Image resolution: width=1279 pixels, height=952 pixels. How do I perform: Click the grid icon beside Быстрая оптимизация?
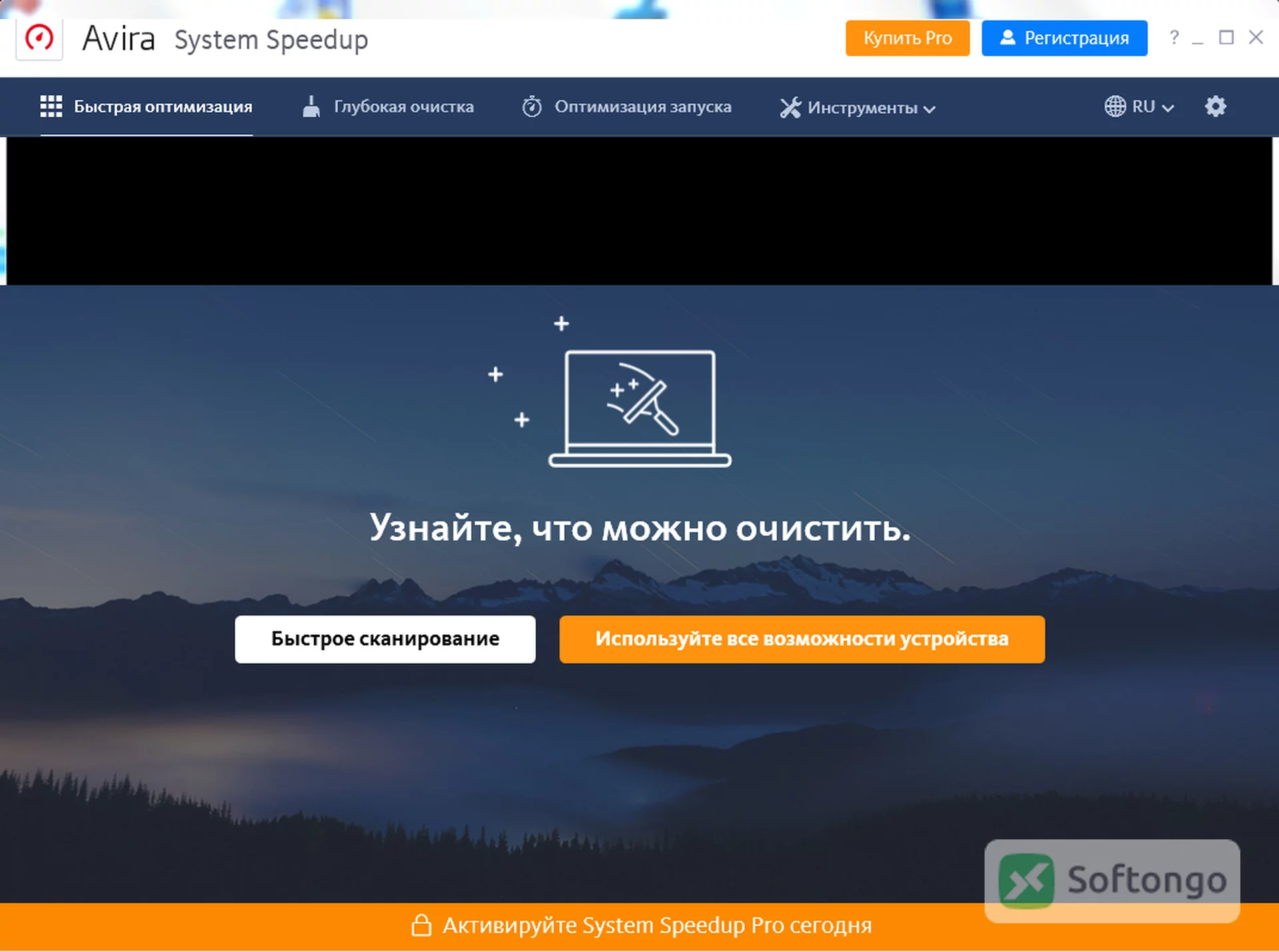click(x=51, y=107)
